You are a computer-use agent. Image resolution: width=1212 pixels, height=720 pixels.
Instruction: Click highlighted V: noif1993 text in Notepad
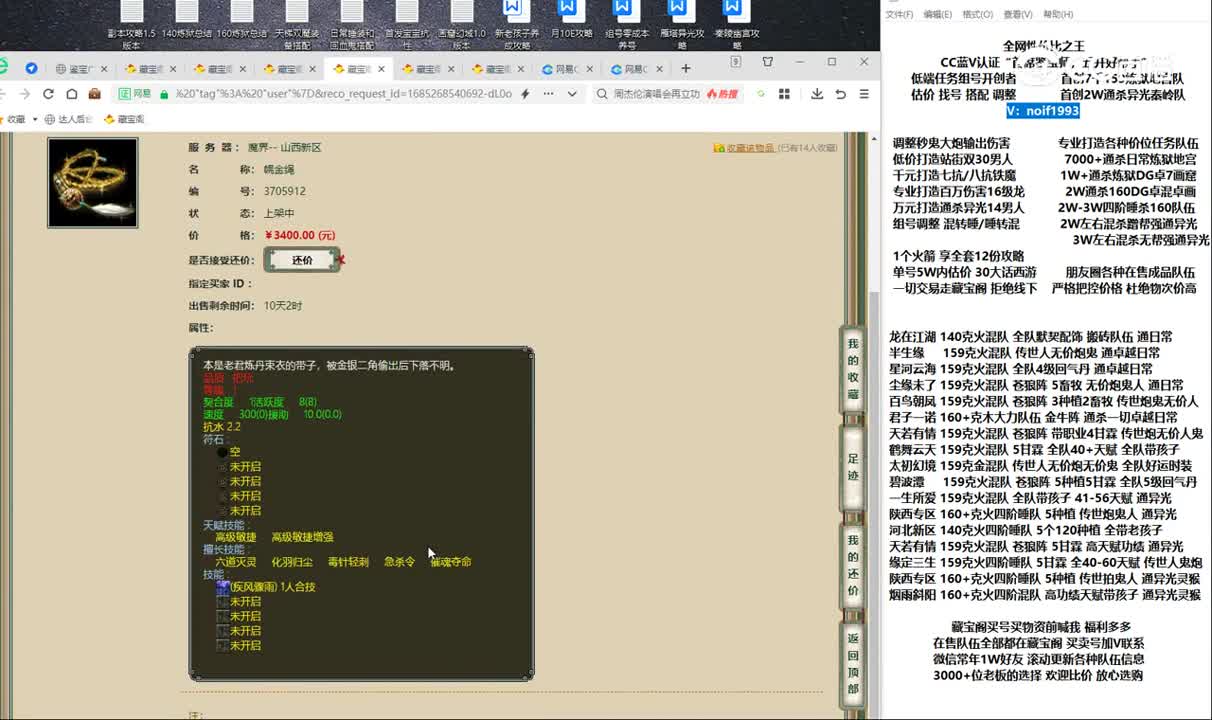tap(1042, 111)
